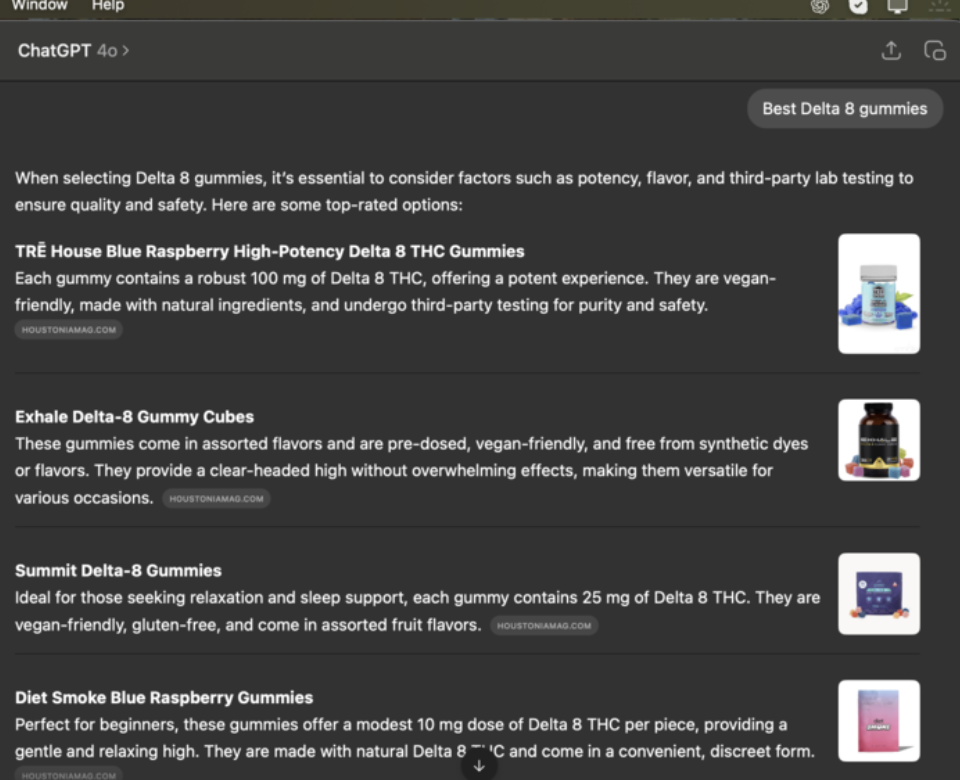Screen dimensions: 960x780
Task: Click the scroll-to-bottom arrow button
Action: click(x=479, y=765)
